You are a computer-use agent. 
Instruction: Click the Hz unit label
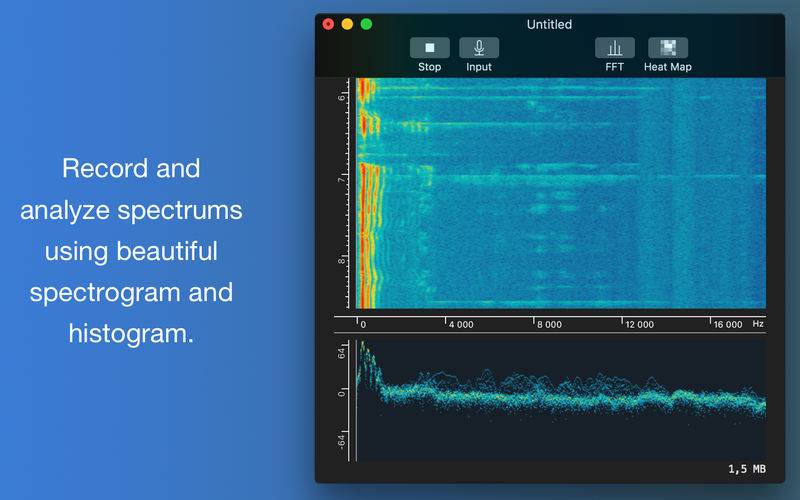point(758,323)
